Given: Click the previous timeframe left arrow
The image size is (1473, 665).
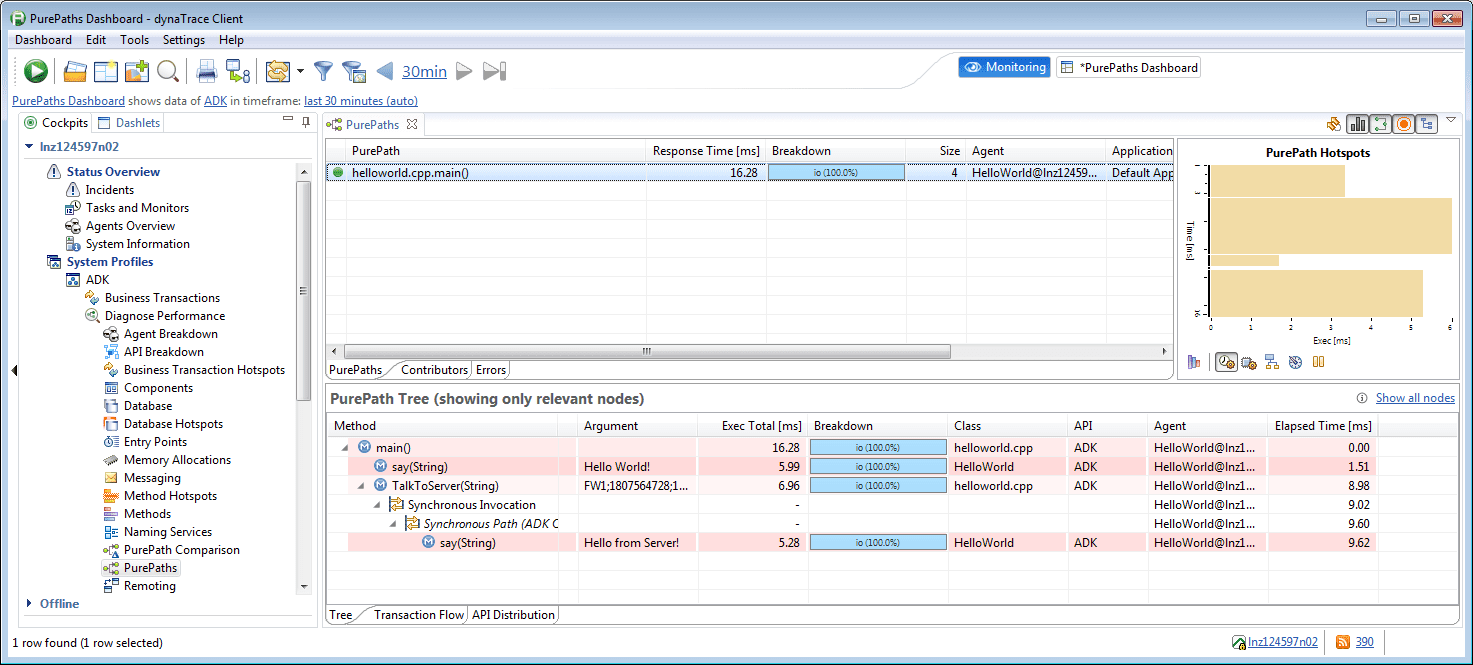Looking at the screenshot, I should click(x=385, y=71).
